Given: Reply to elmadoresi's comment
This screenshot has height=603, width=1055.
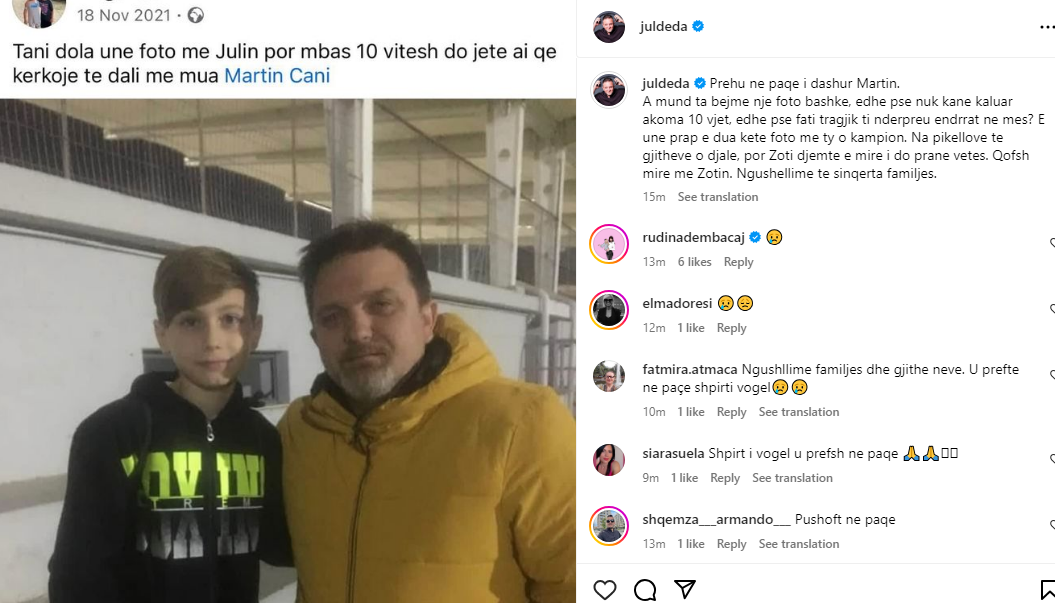Looking at the screenshot, I should tap(731, 328).
